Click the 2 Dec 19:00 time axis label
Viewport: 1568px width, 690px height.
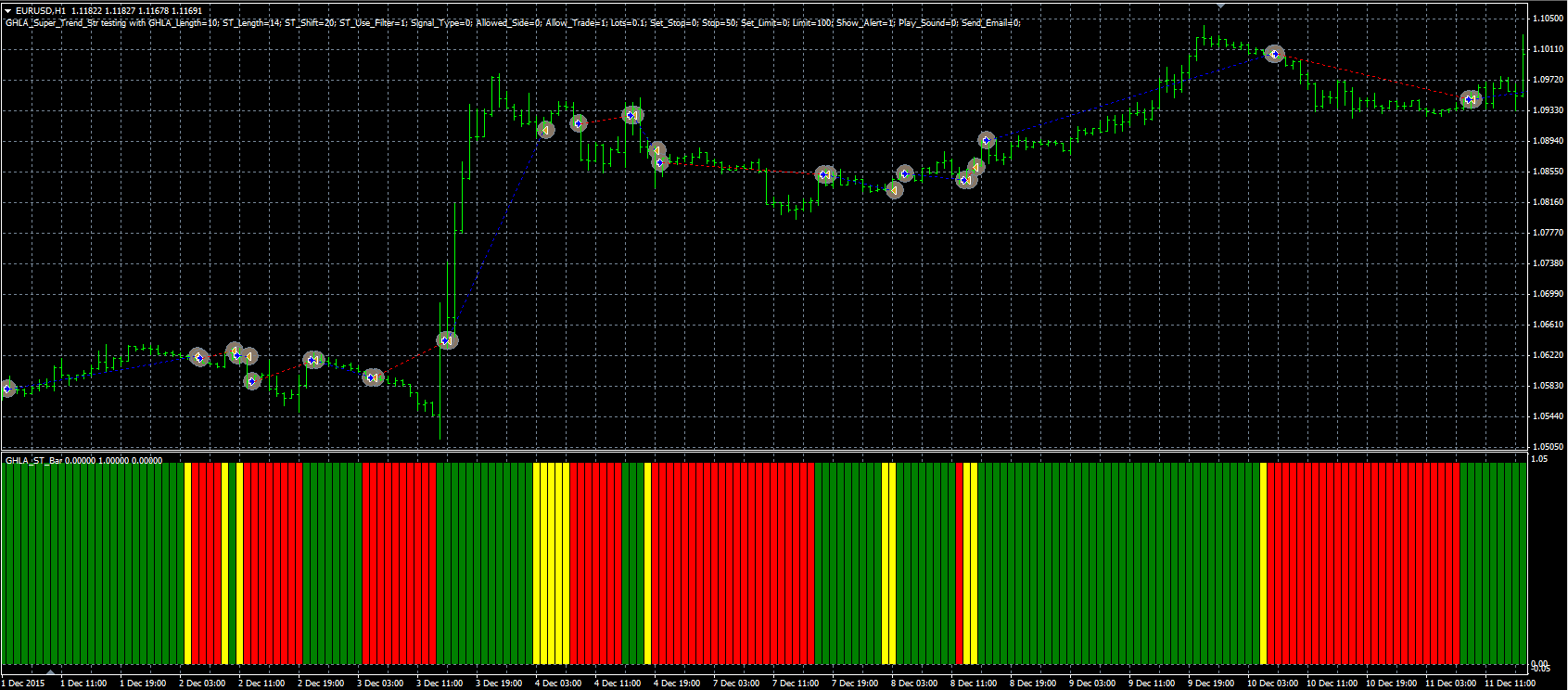[x=321, y=684]
